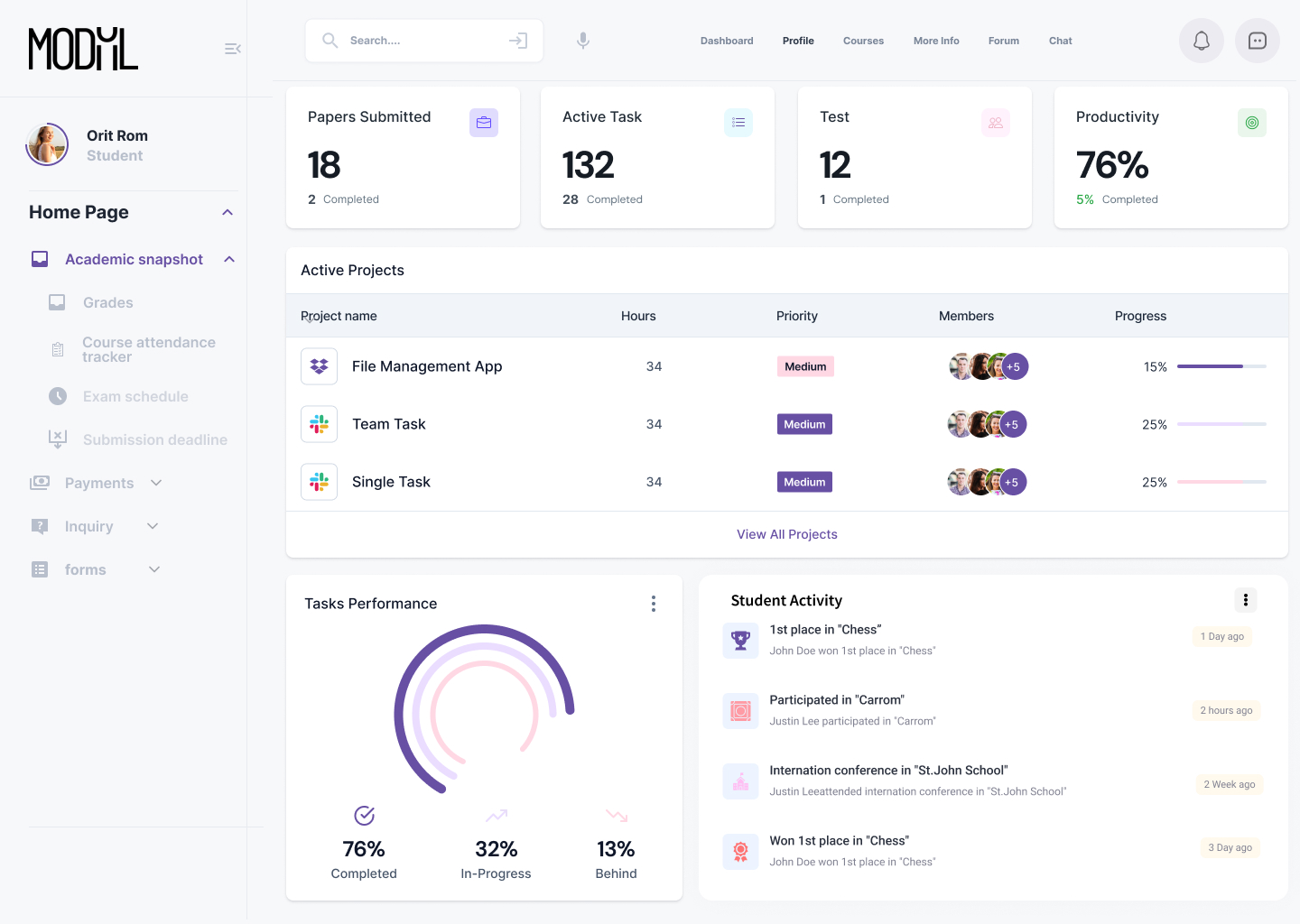
Task: Click the sidebar collapse menu icon
Action: [232, 49]
